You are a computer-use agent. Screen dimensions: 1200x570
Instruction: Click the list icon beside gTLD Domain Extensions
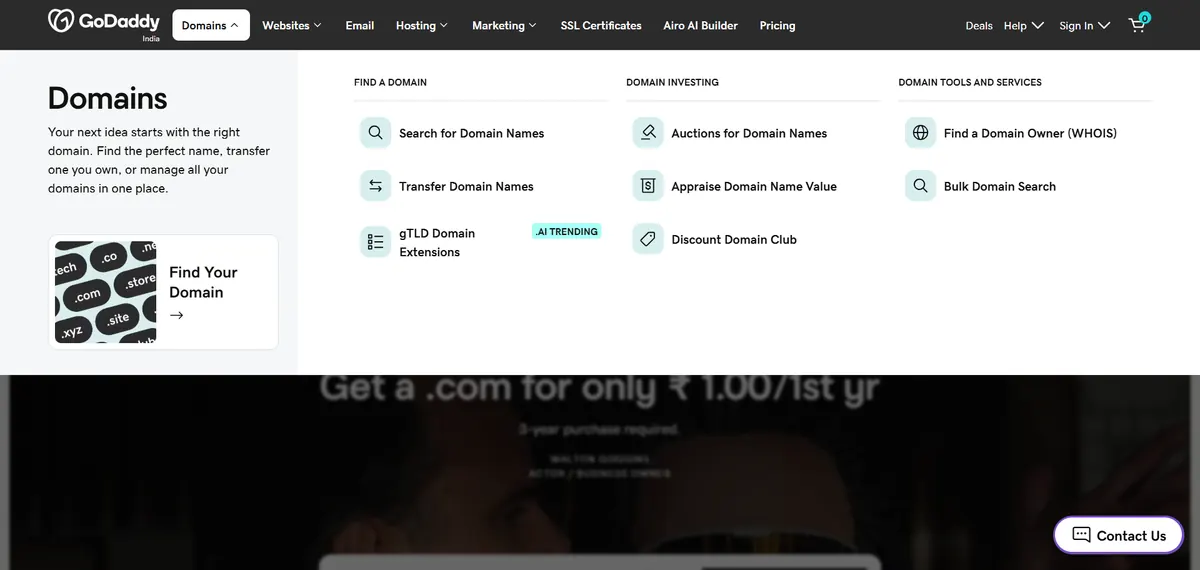point(375,242)
